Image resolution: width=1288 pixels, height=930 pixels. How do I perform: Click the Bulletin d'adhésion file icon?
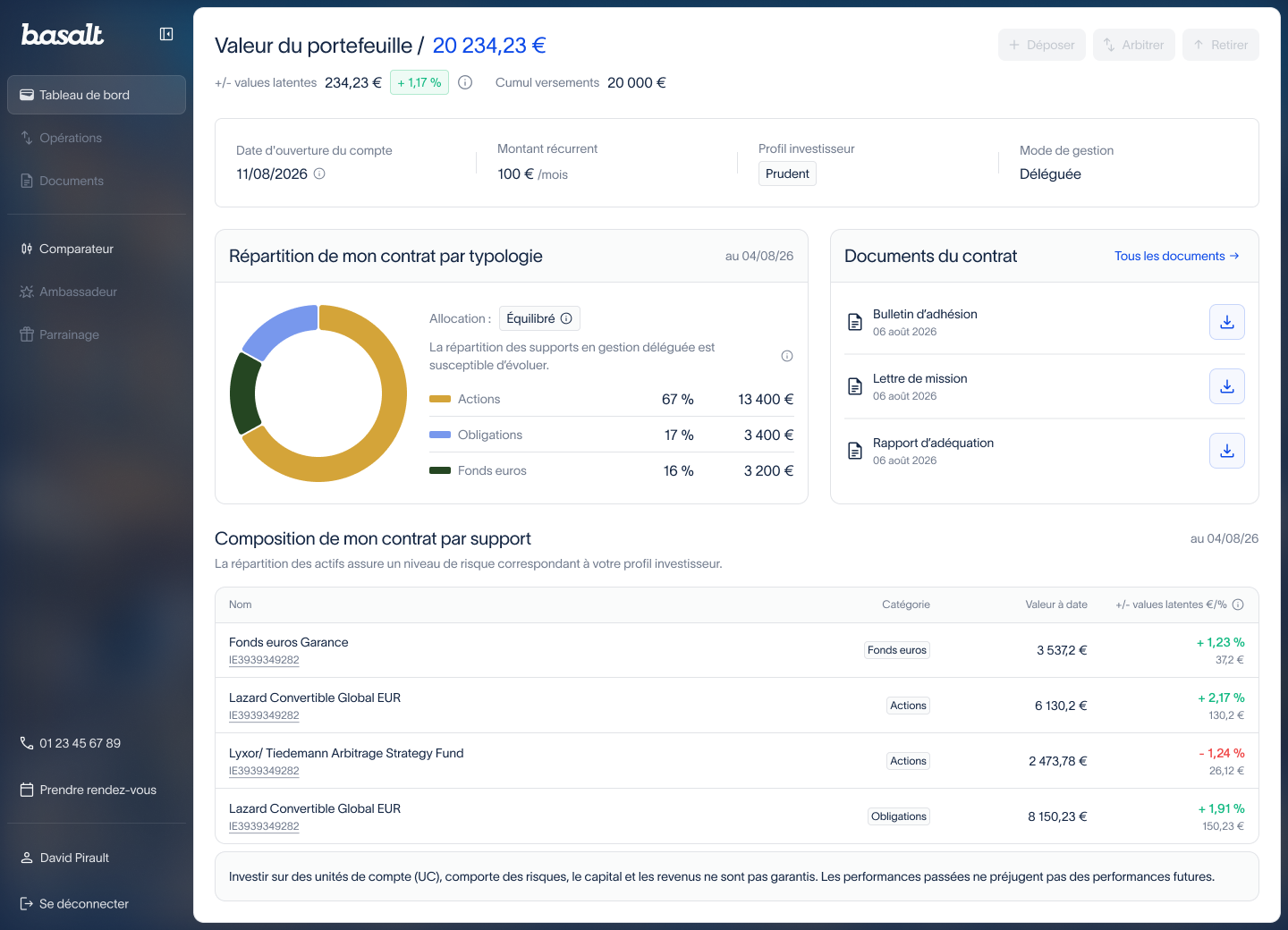pos(855,322)
